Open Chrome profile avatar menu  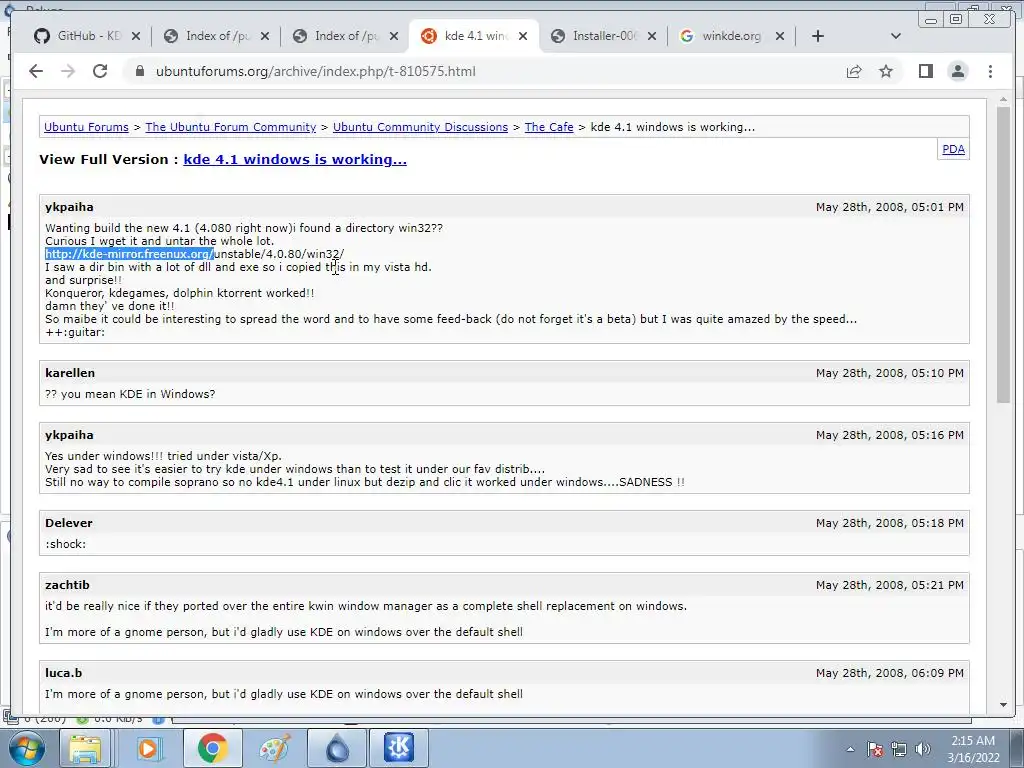(x=958, y=71)
